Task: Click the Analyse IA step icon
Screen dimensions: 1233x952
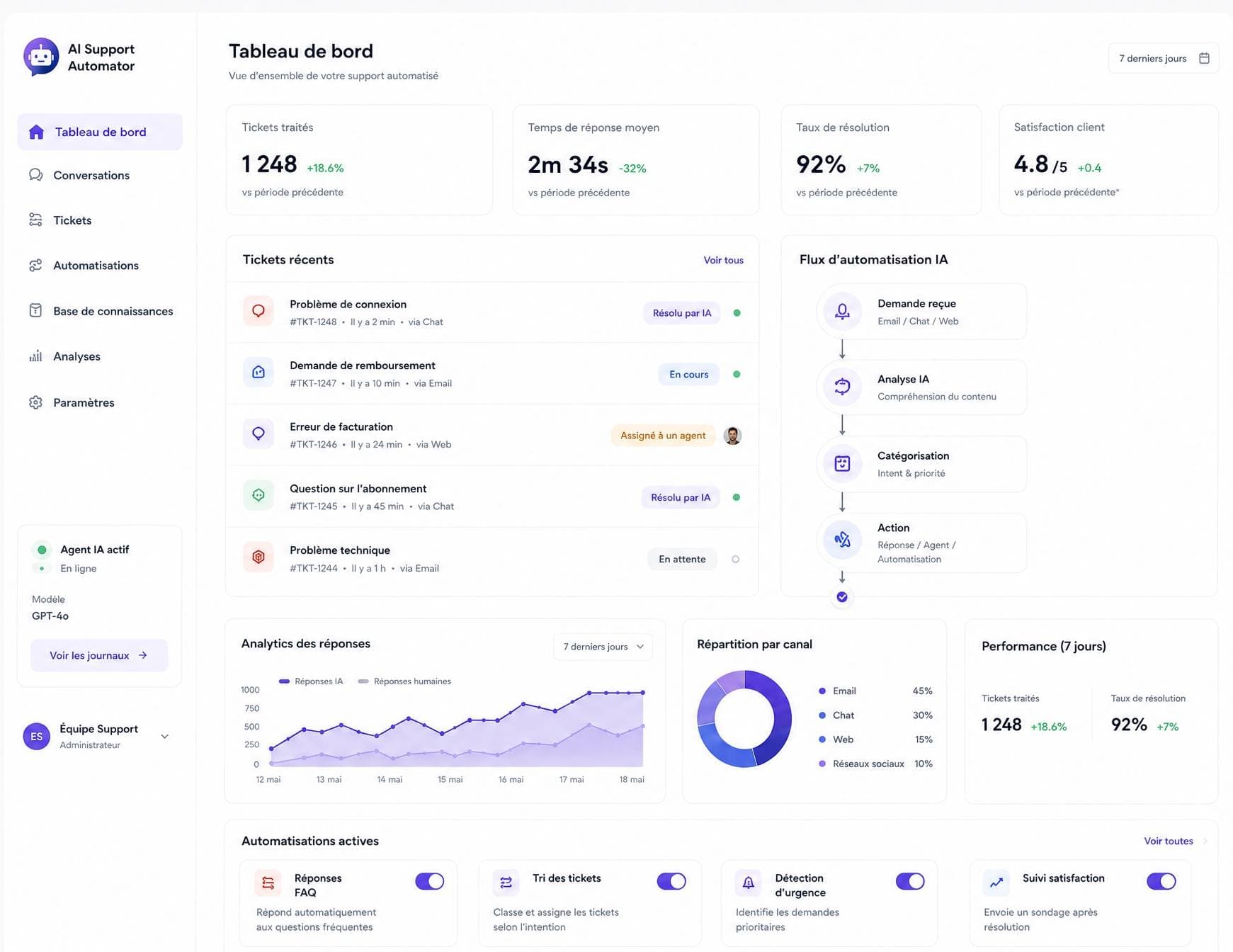Action: click(842, 387)
